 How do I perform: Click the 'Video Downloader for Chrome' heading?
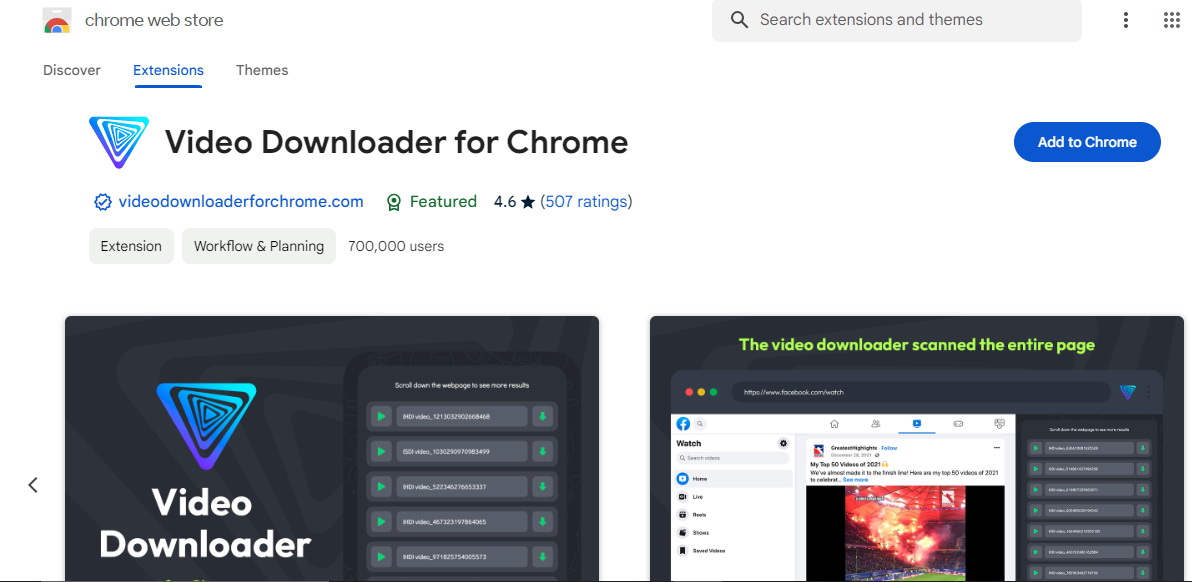click(x=396, y=142)
